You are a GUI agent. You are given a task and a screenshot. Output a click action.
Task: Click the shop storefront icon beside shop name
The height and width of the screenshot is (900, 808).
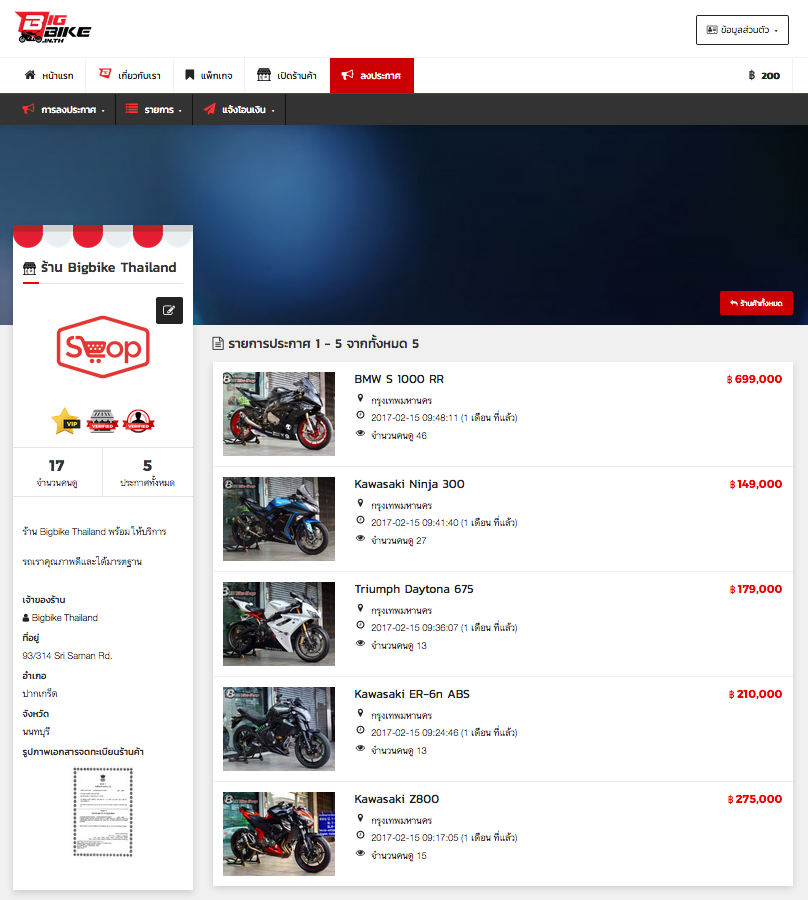click(x=29, y=268)
